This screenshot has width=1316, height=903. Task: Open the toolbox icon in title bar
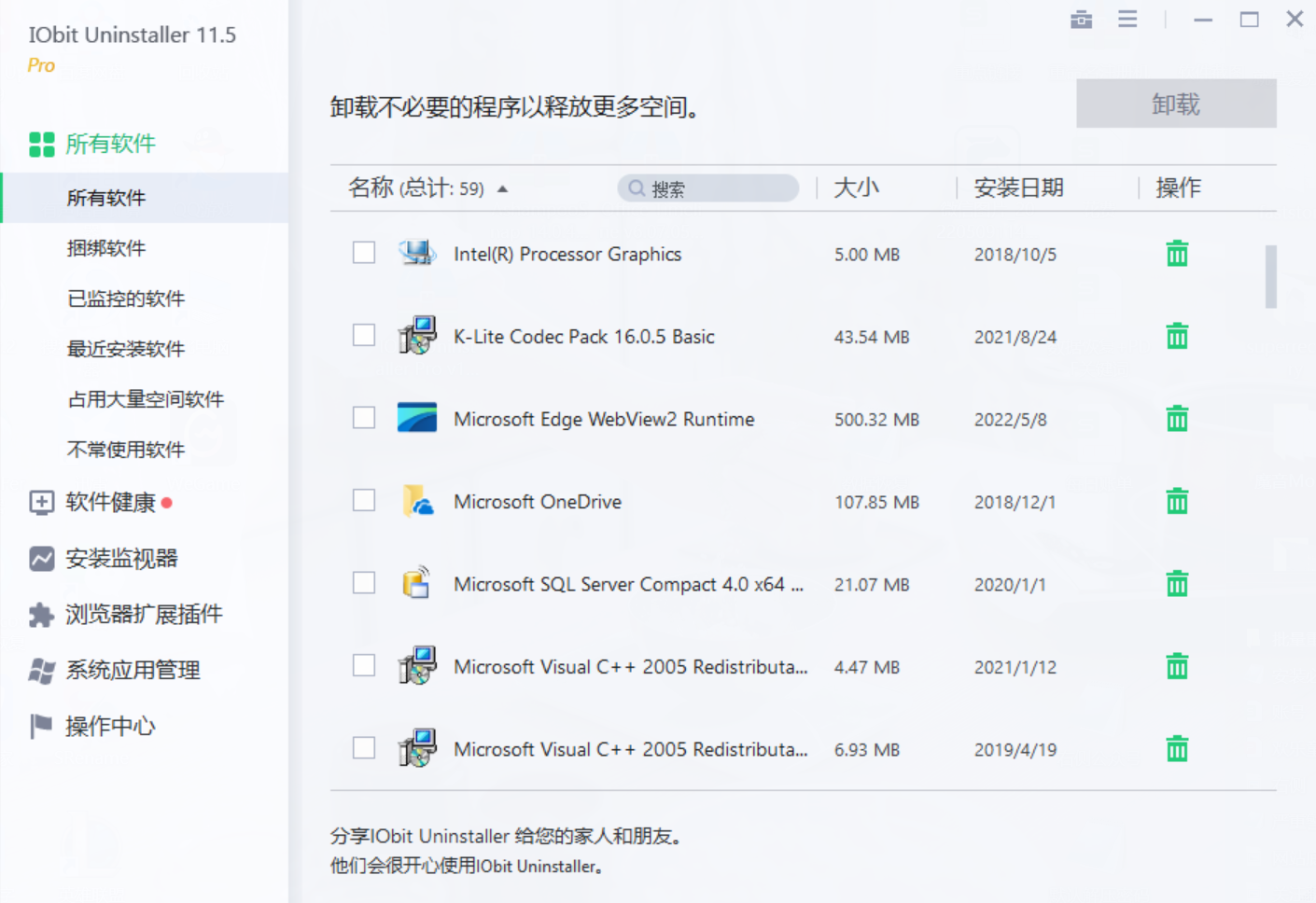pos(1081,19)
